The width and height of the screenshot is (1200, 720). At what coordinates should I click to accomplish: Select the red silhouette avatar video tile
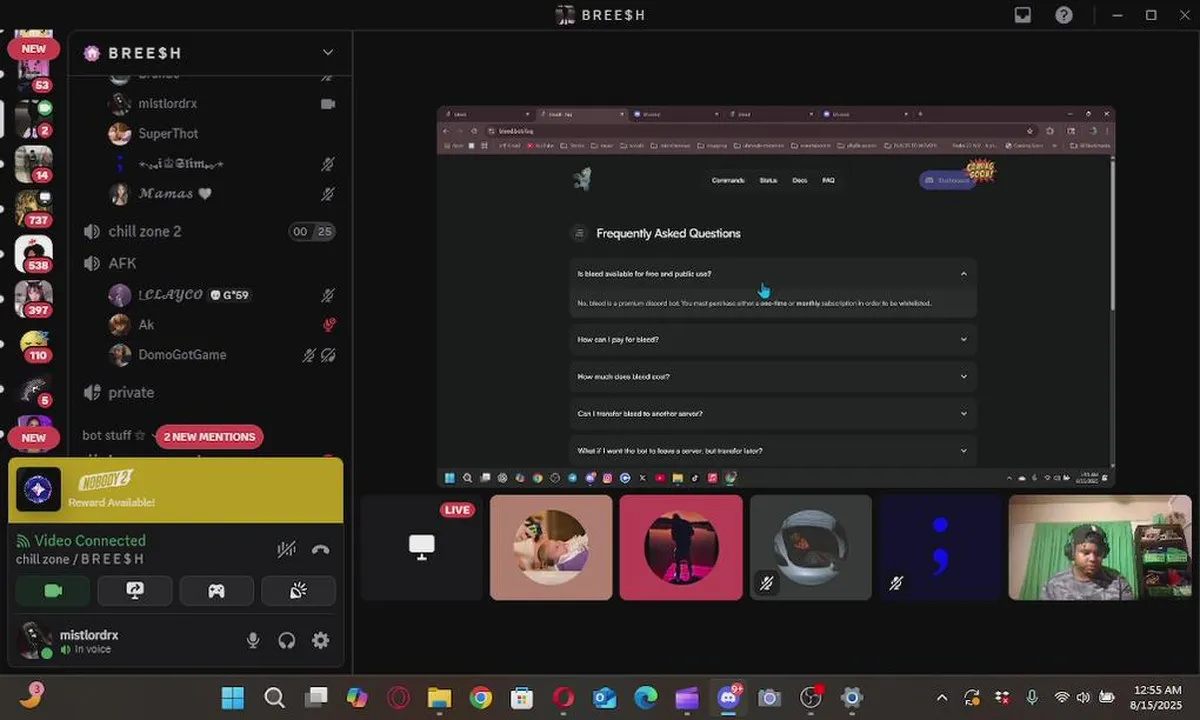pyautogui.click(x=681, y=547)
